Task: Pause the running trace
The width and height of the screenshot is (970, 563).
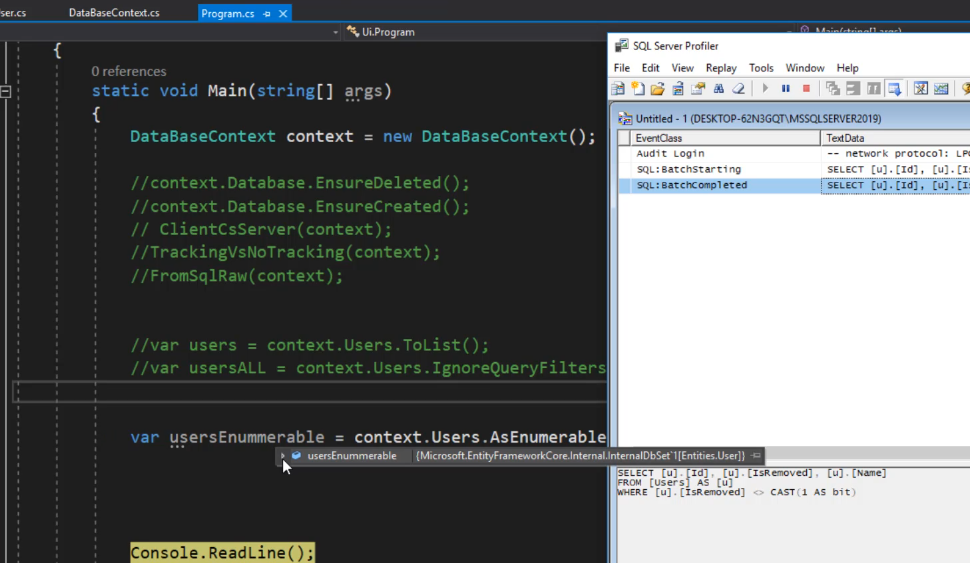Action: [786, 88]
